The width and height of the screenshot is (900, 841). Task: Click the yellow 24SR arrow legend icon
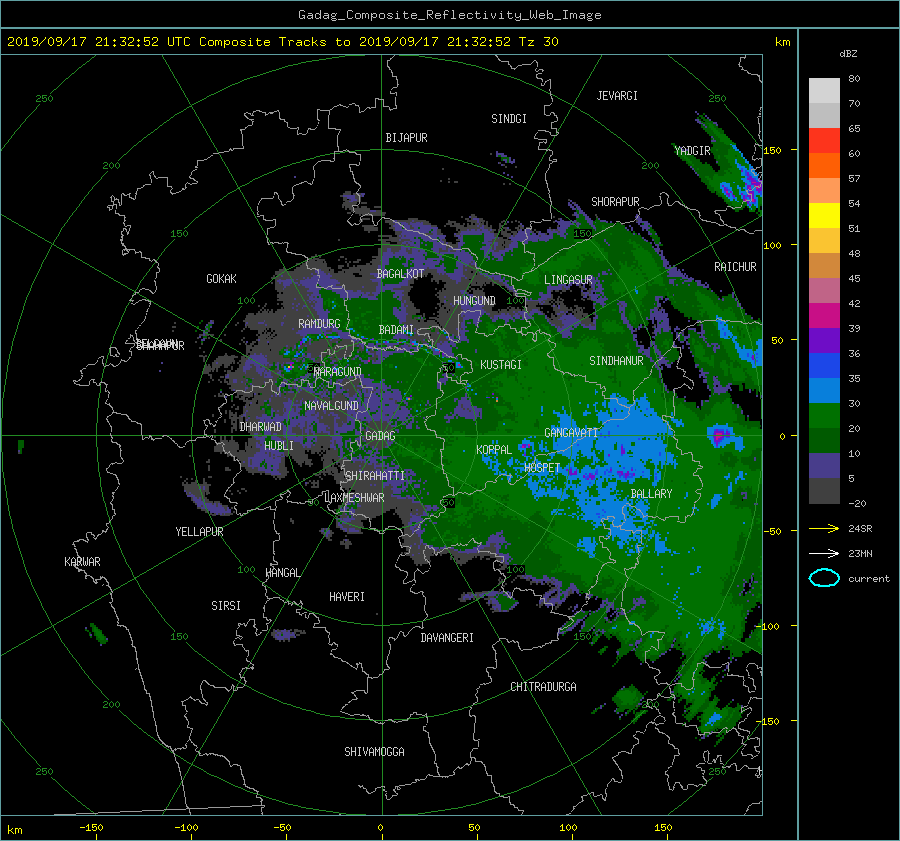pyautogui.click(x=824, y=528)
